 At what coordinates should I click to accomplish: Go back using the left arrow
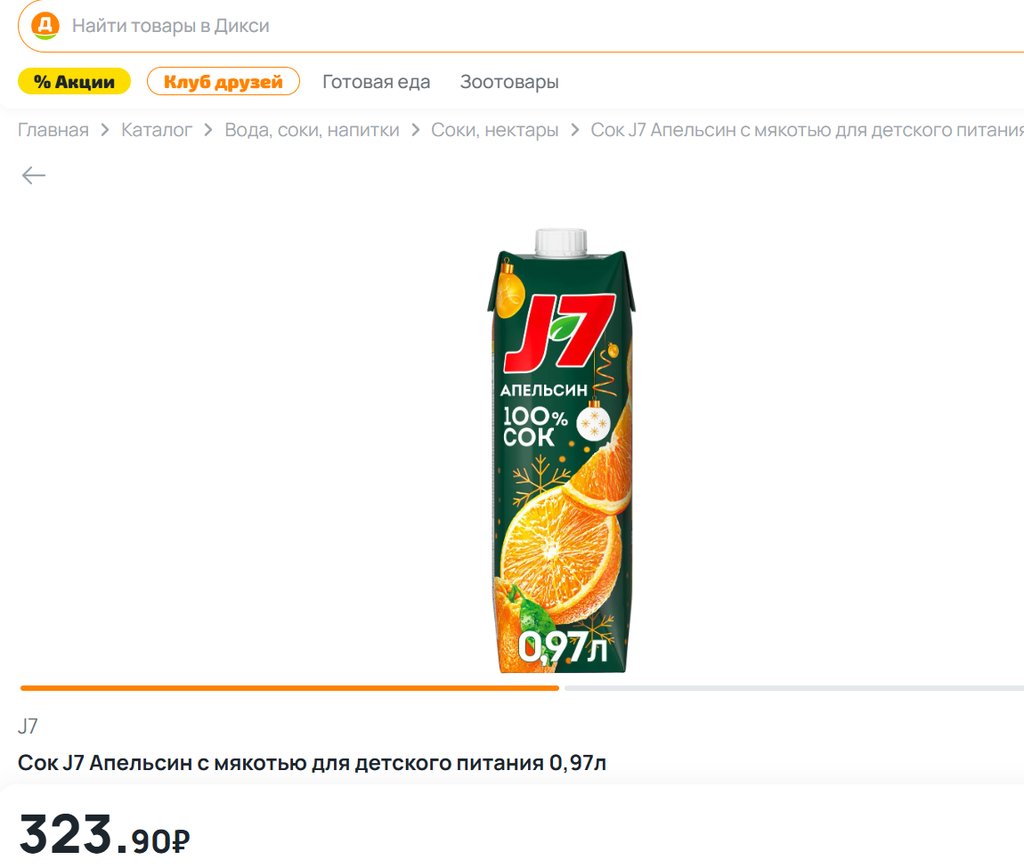click(34, 176)
